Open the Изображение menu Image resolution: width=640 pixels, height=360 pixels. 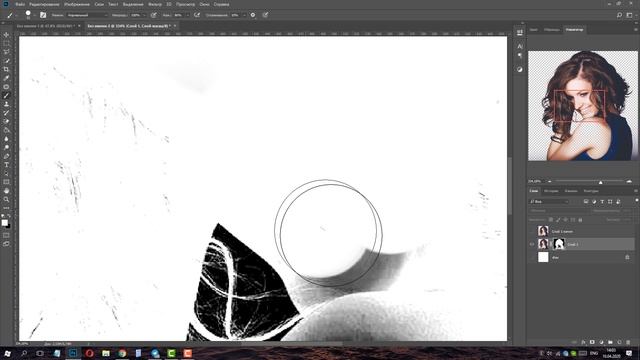click(x=77, y=4)
